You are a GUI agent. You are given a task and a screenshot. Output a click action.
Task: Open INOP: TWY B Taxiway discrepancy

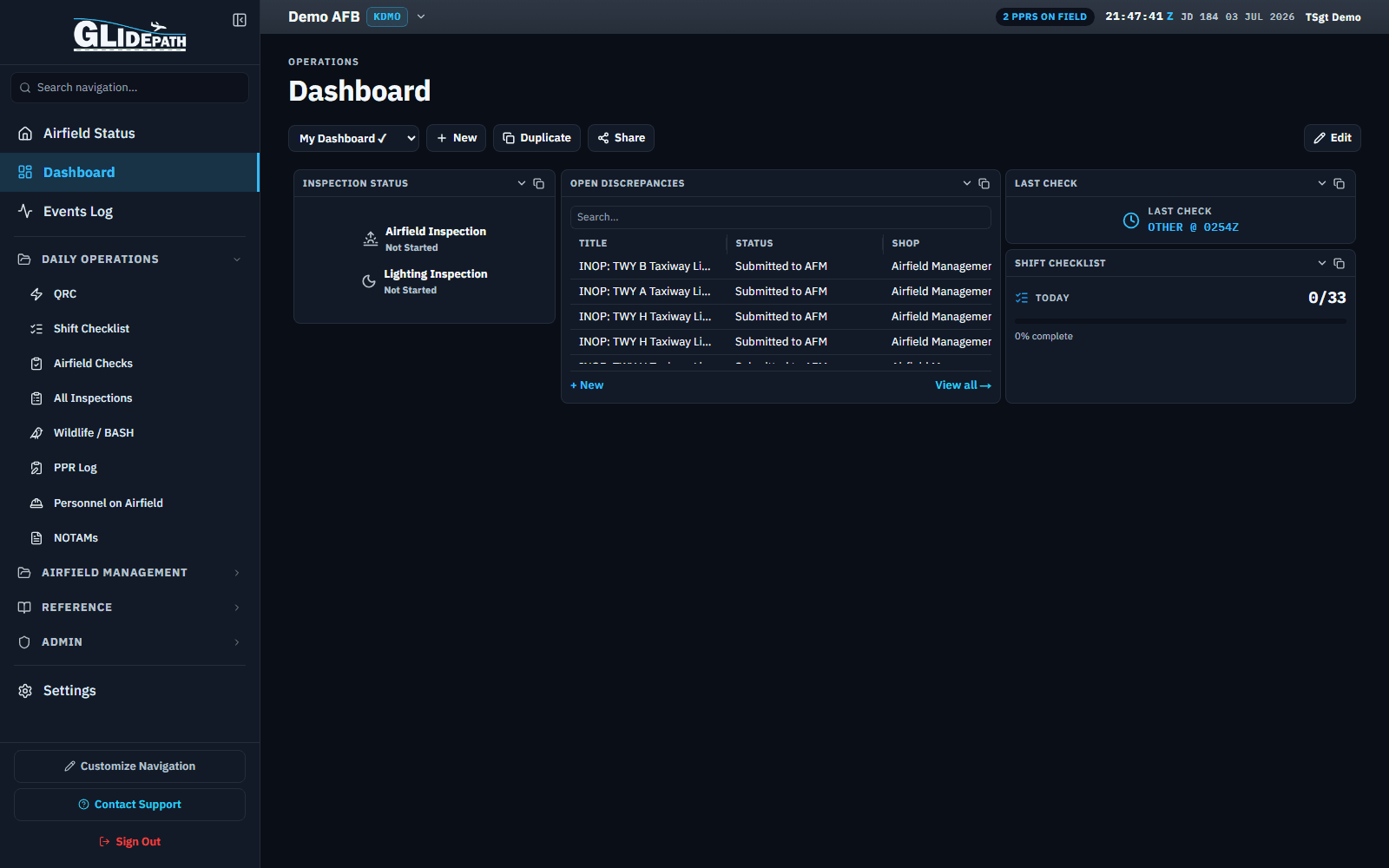[x=780, y=266]
